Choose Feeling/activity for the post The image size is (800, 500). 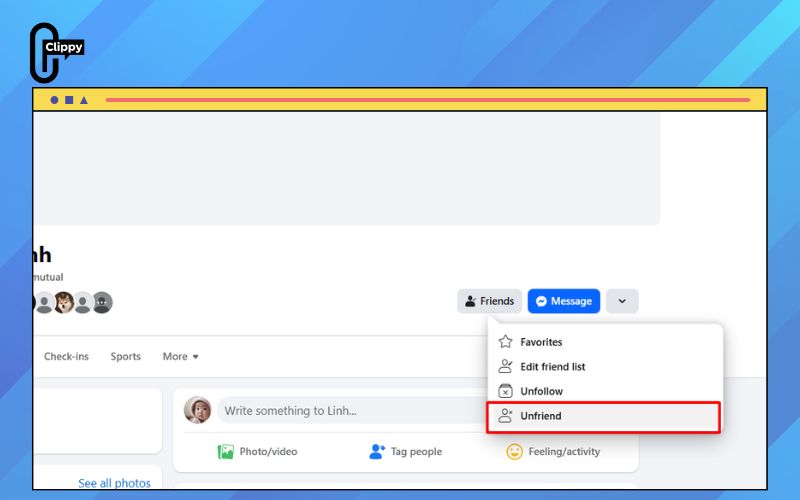[553, 452]
